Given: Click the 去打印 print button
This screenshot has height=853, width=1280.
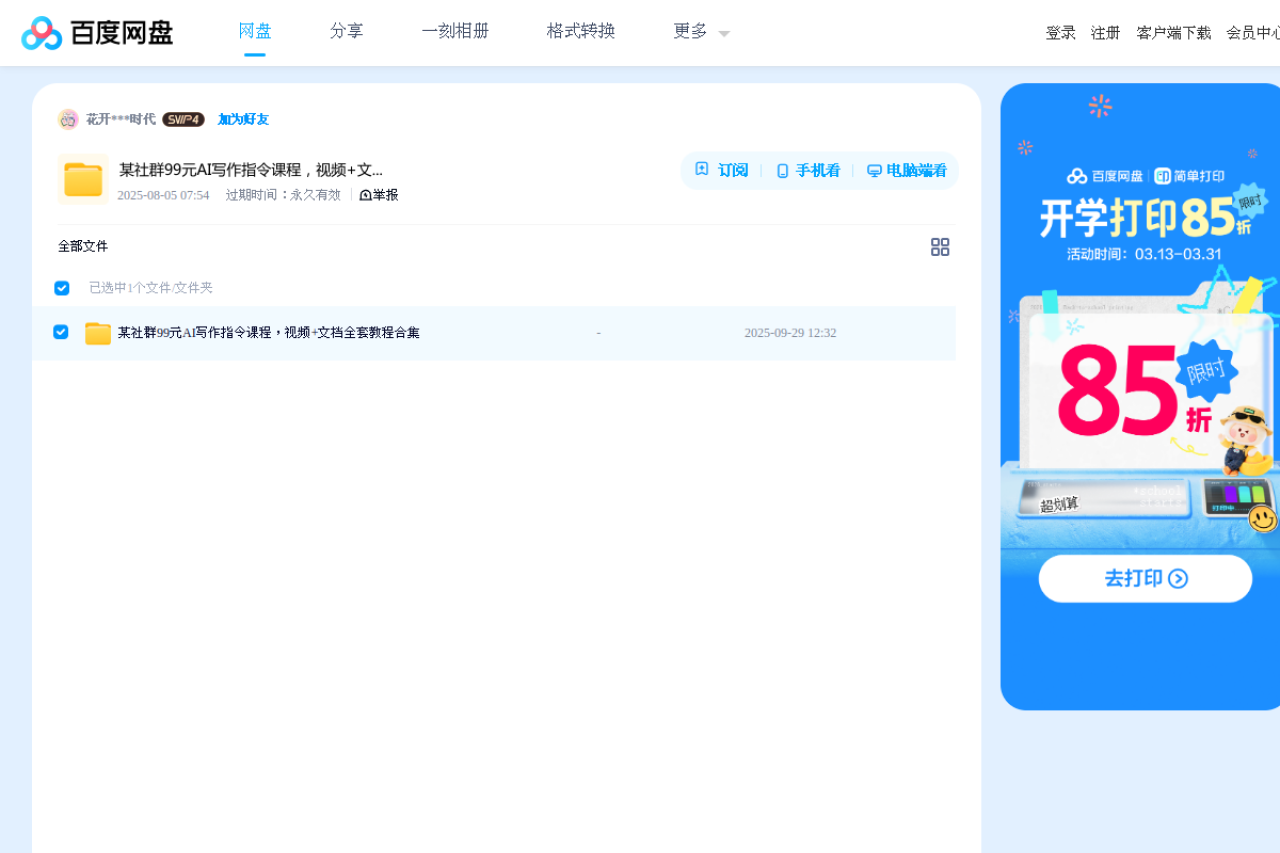Looking at the screenshot, I should [x=1144, y=578].
